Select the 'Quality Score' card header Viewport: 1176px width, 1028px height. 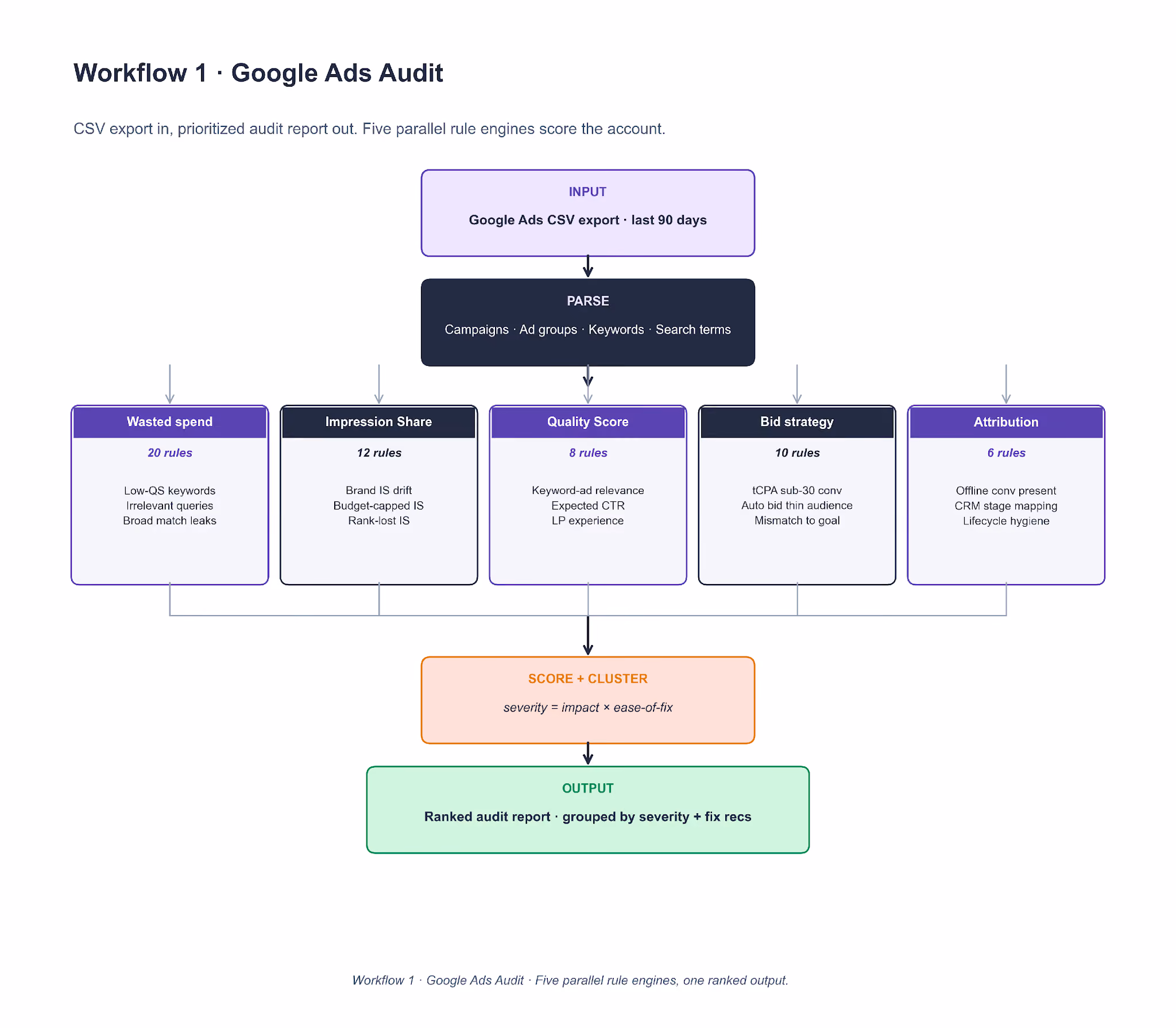(588, 422)
